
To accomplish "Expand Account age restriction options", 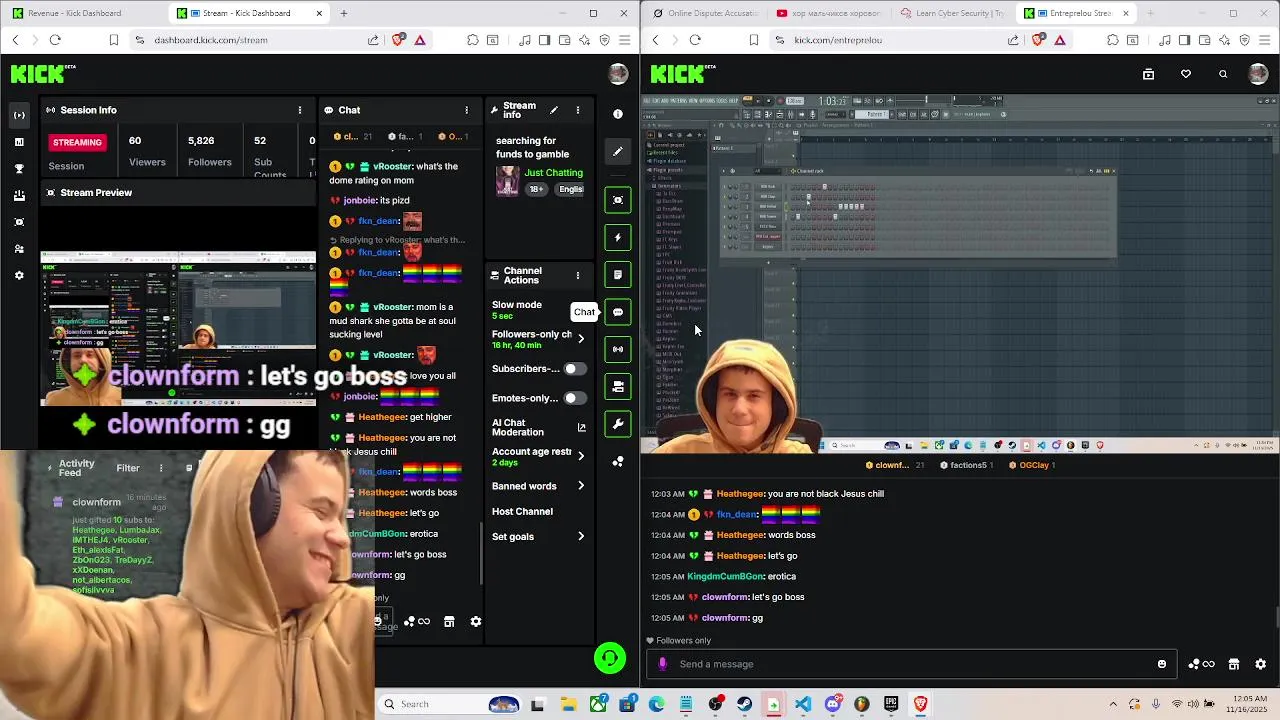I will pos(581,456).
